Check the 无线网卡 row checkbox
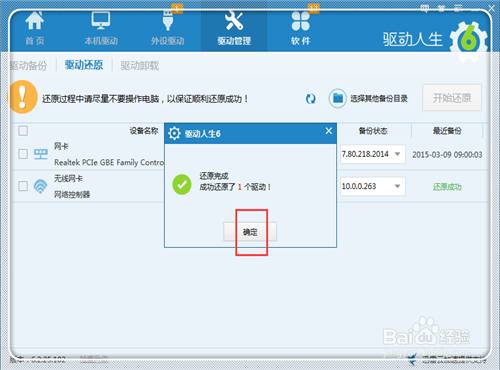Screen dimensions: 500x370 point(23,186)
